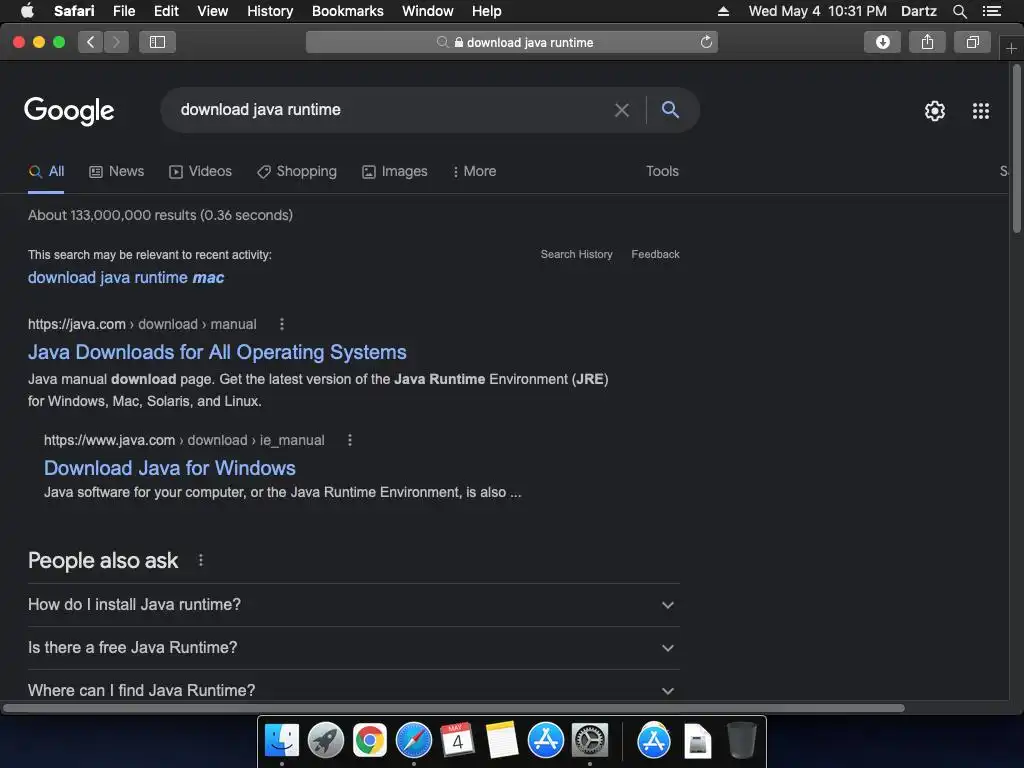Open Java Downloads for All Operating Systems

pyautogui.click(x=217, y=352)
